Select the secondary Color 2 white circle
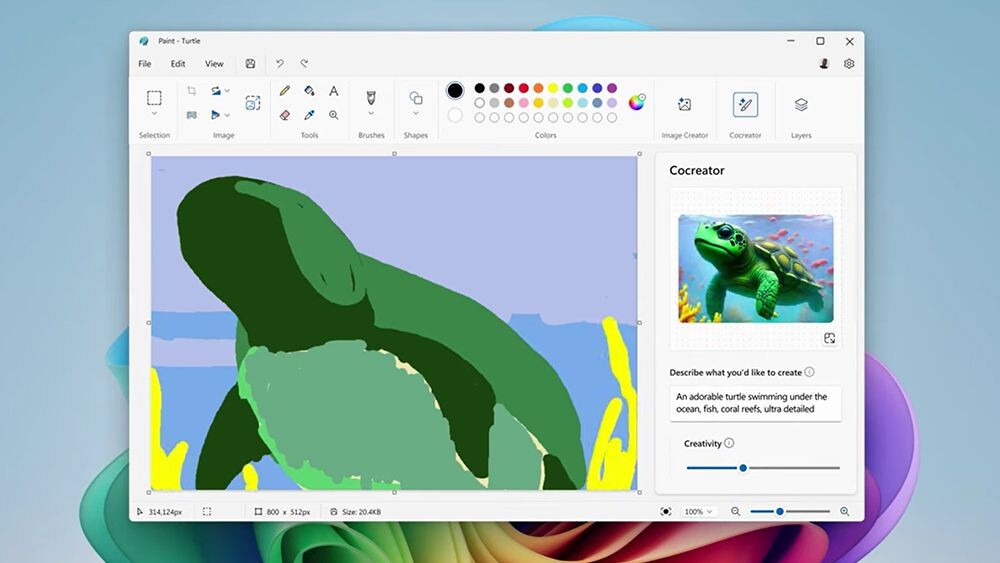Viewport: 1000px width, 563px height. pyautogui.click(x=455, y=115)
